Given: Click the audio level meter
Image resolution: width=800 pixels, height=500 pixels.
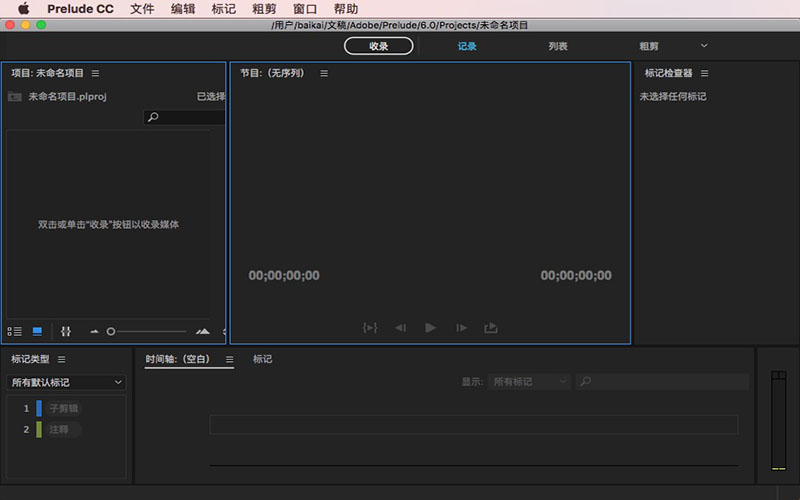Looking at the screenshot, I should pyautogui.click(x=779, y=421).
